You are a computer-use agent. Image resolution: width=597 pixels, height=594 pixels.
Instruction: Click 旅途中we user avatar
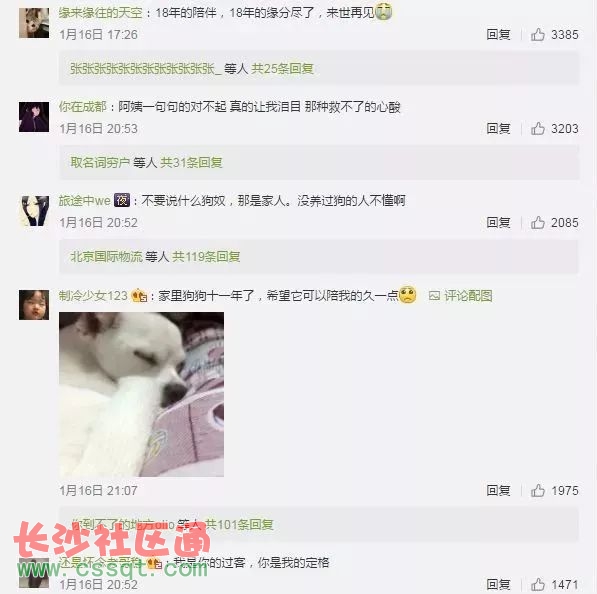tap(34, 211)
